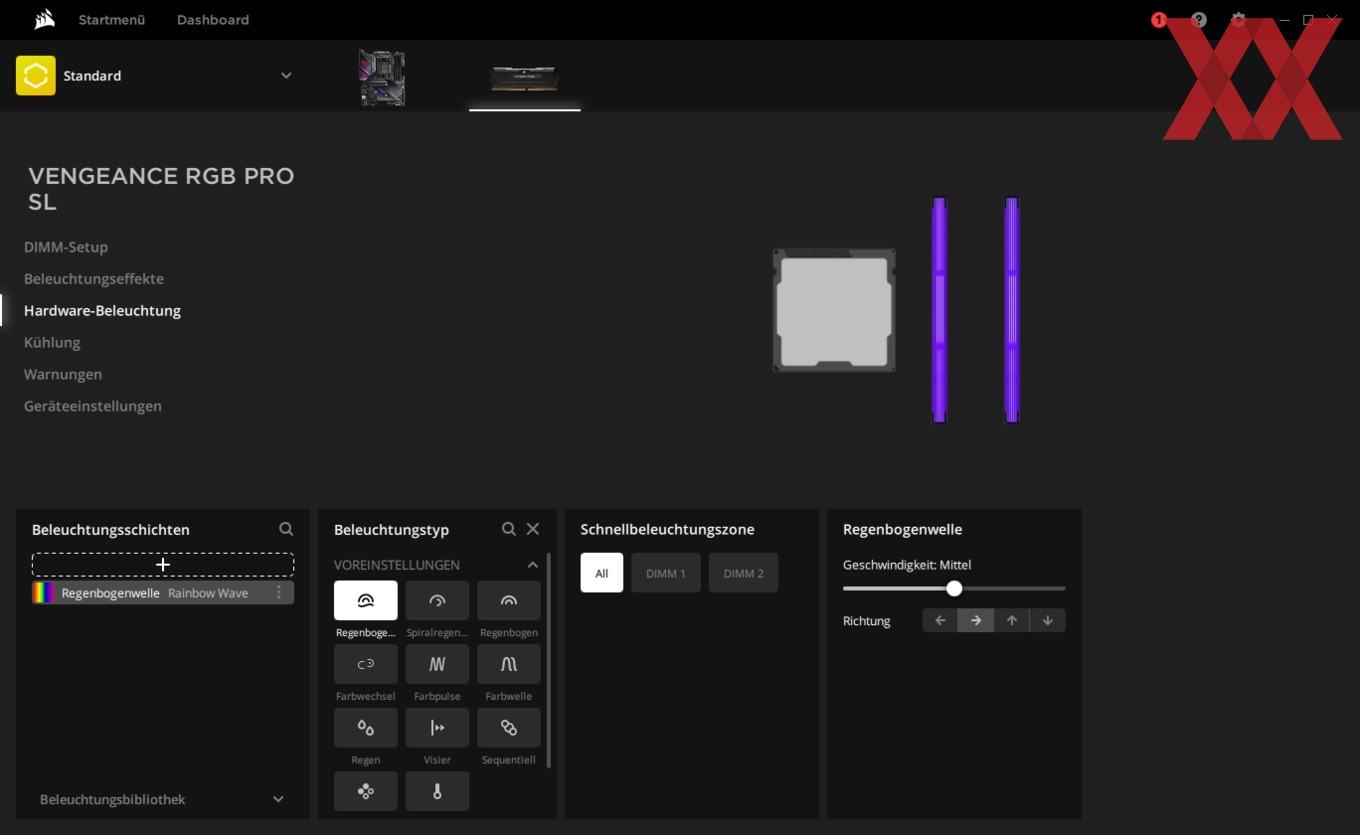This screenshot has width=1360, height=835.
Task: Open the Dashboard tab
Action: pyautogui.click(x=213, y=20)
